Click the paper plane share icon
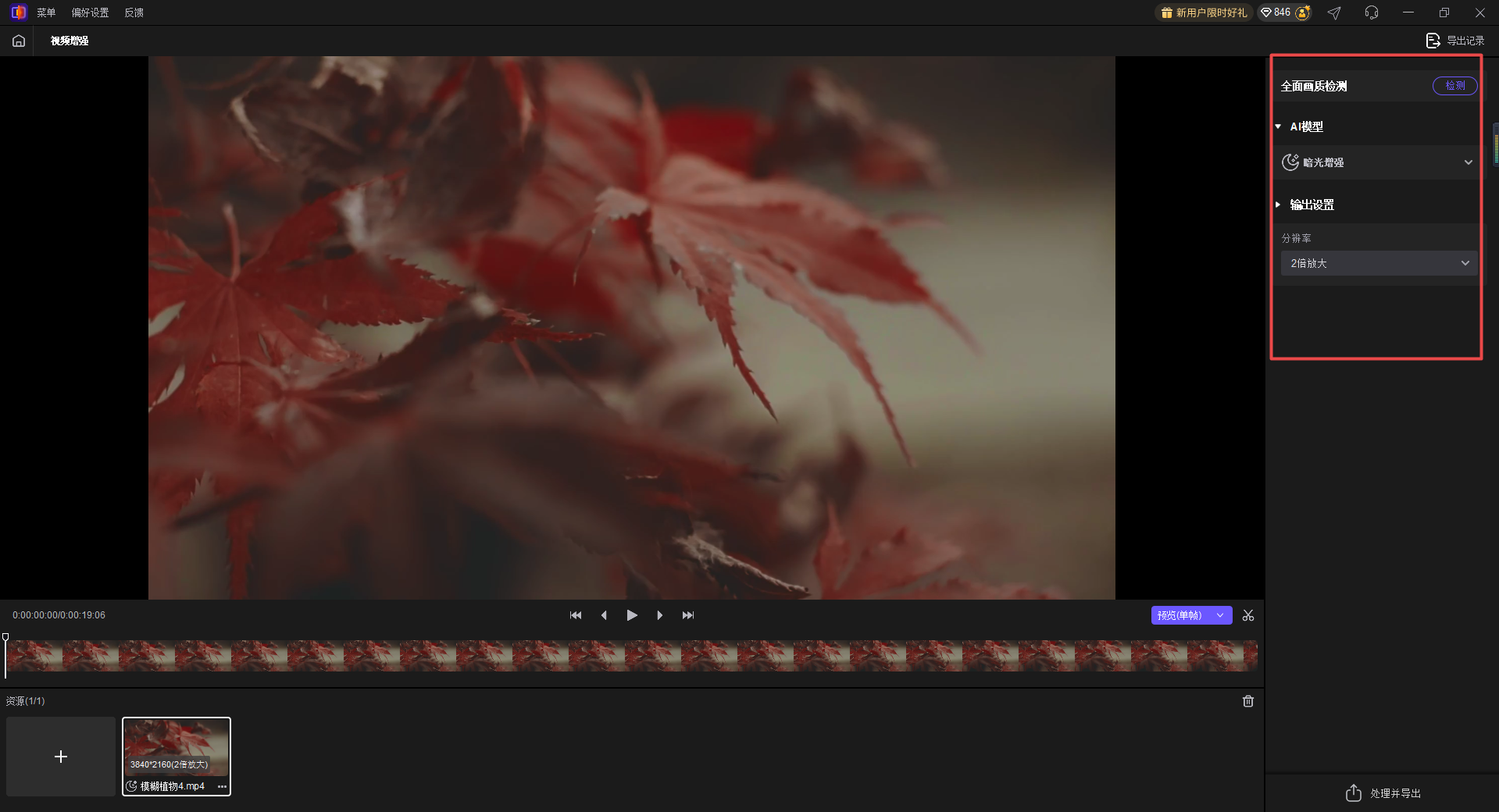Screen dimensions: 1499x812 [x=1334, y=12]
